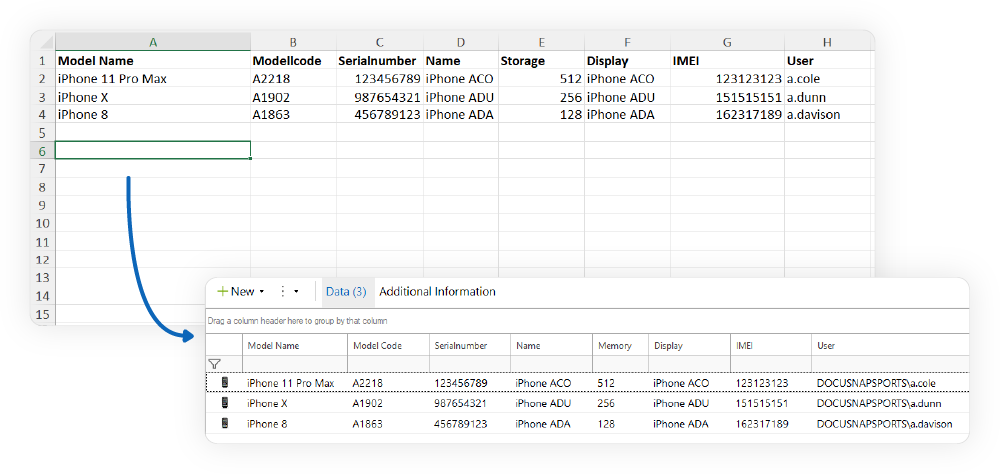Select Excel column A header

coord(153,42)
